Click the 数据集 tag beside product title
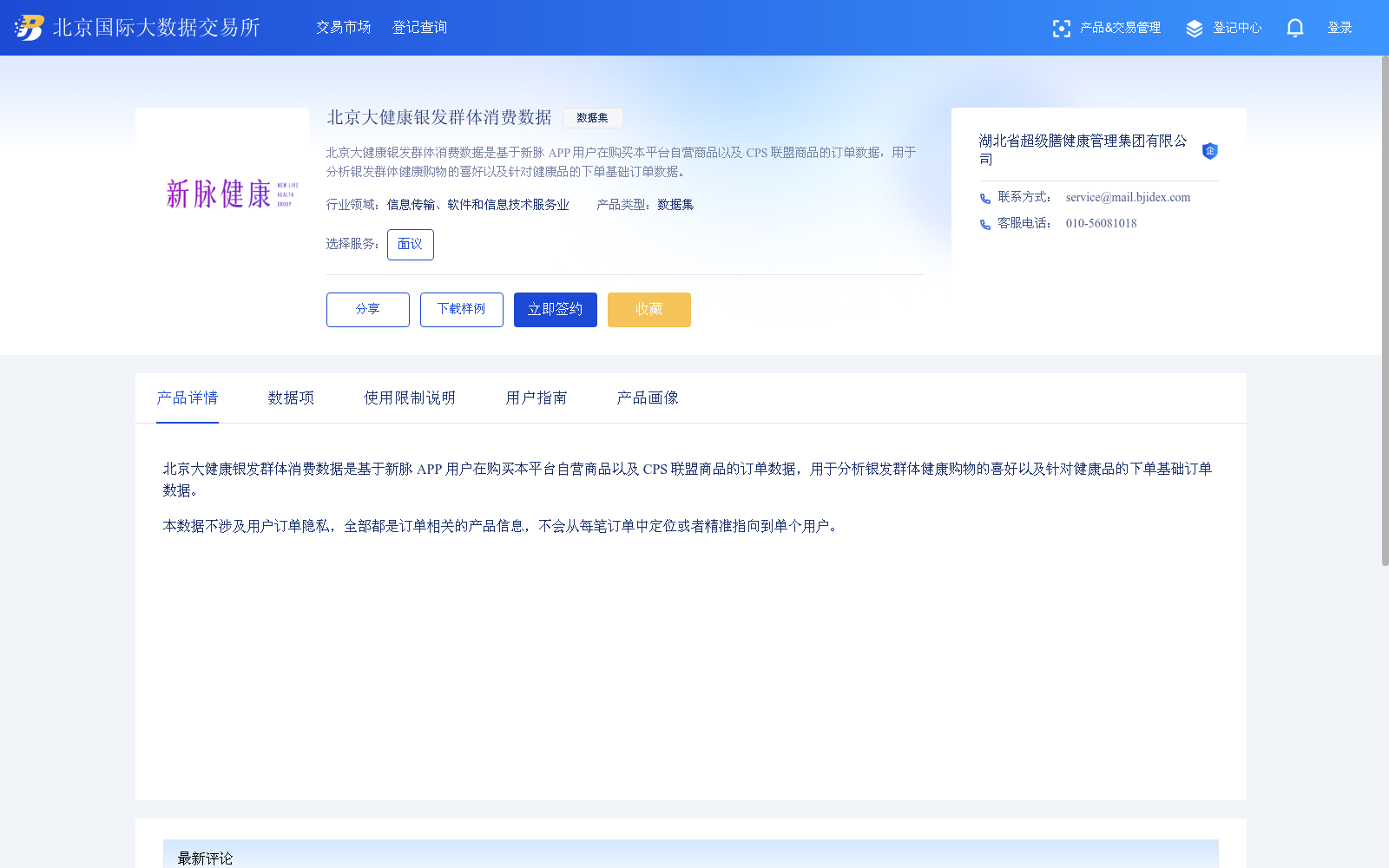This screenshot has height=868, width=1389. 593,118
